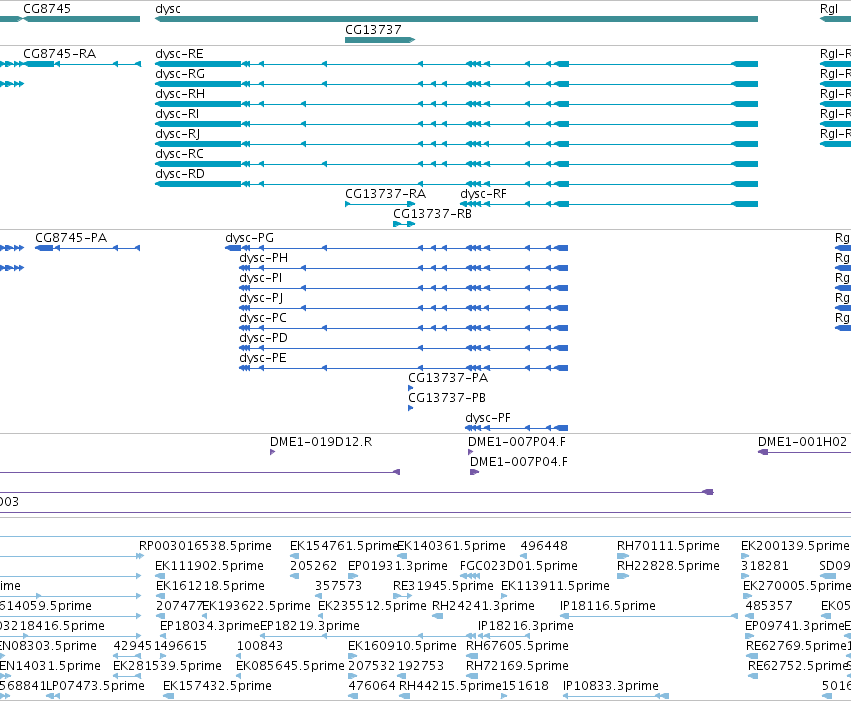The height and width of the screenshot is (701, 851).
Task: Open EST EK085645.5prime
Action: tap(240, 676)
